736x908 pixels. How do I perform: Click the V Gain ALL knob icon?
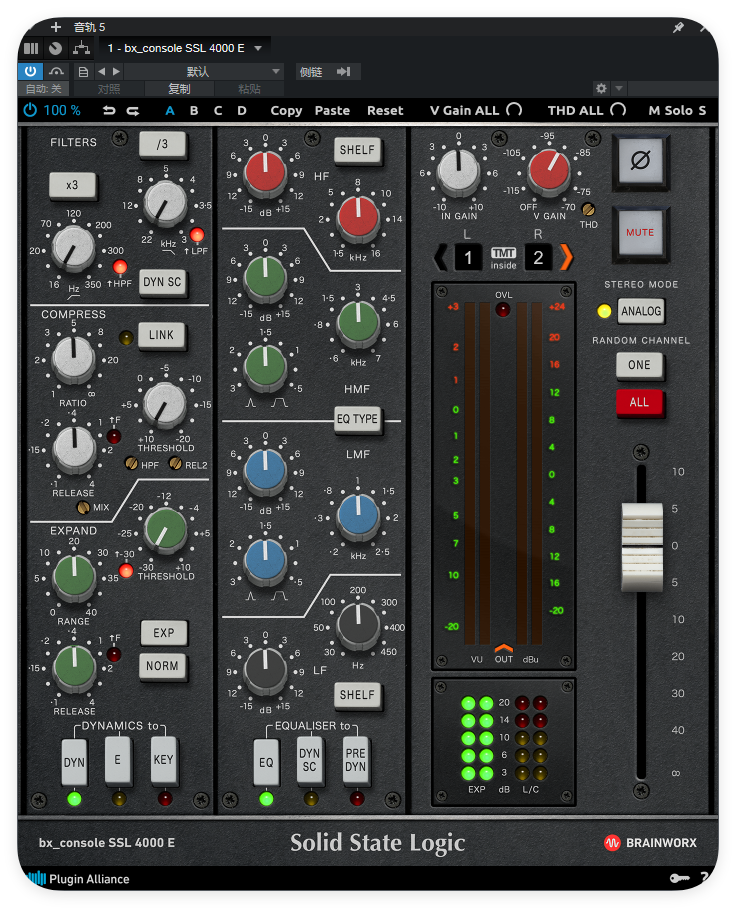(x=514, y=109)
